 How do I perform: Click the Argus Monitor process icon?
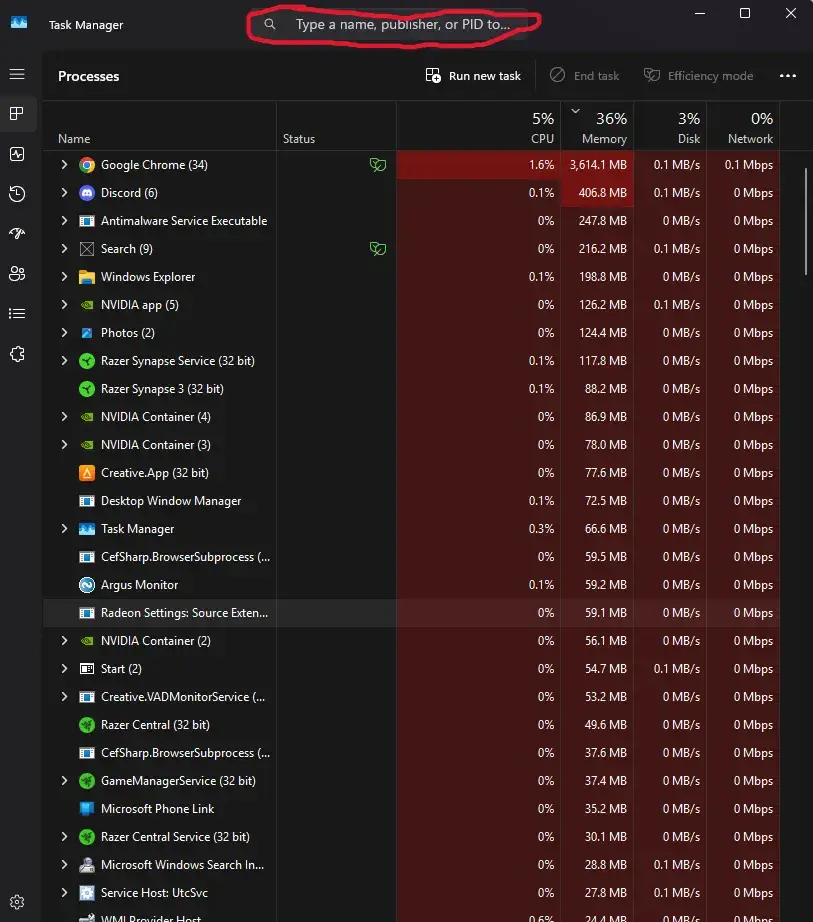tap(87, 585)
